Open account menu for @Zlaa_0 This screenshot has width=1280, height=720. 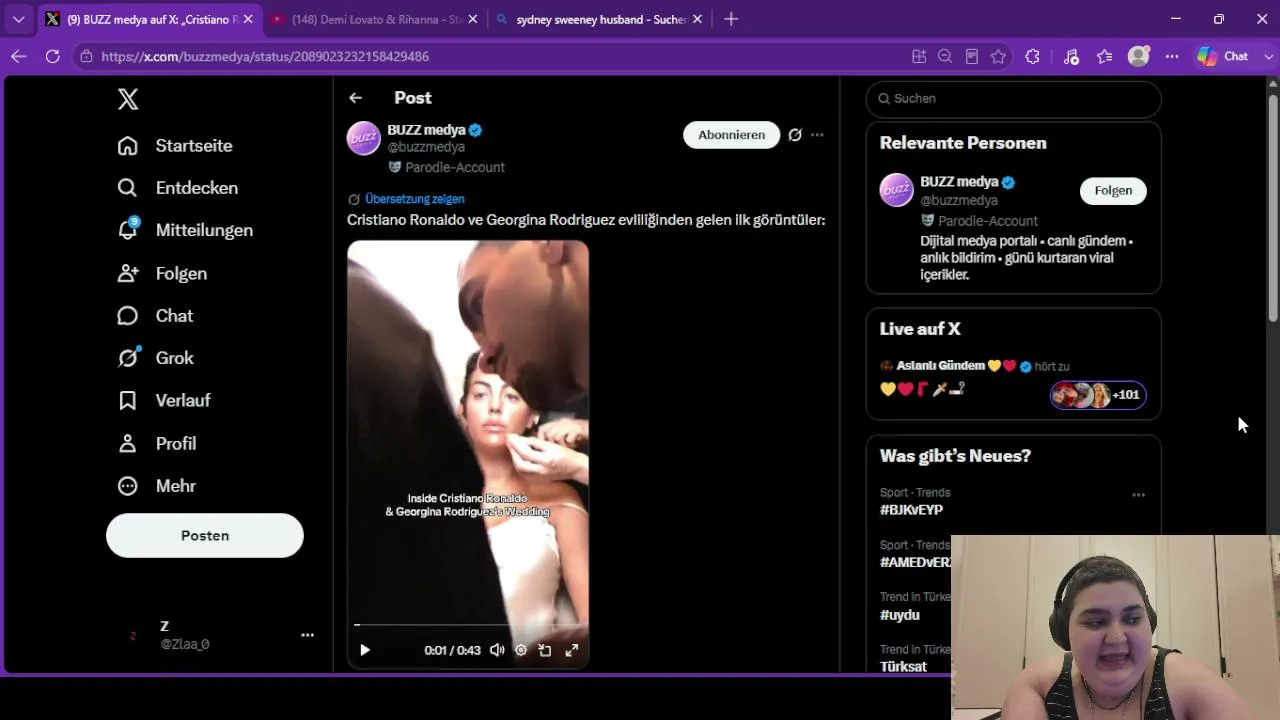coord(308,635)
